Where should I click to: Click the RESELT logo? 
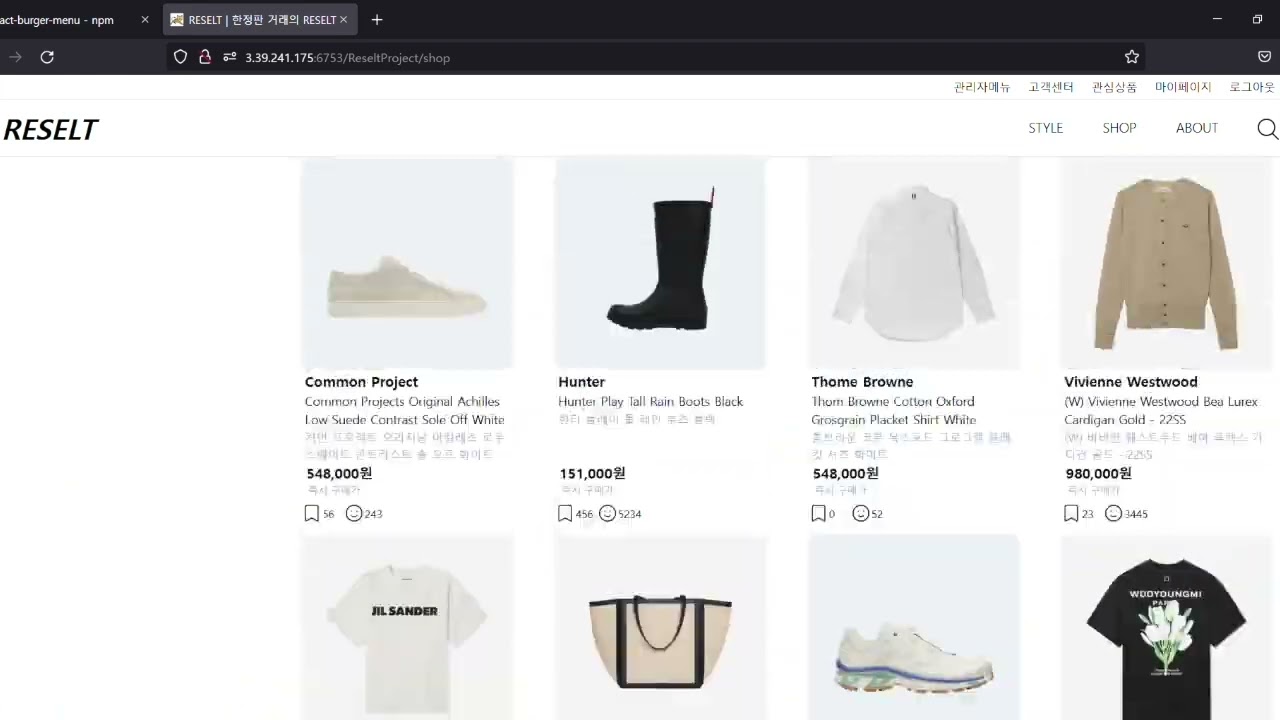tap(50, 130)
